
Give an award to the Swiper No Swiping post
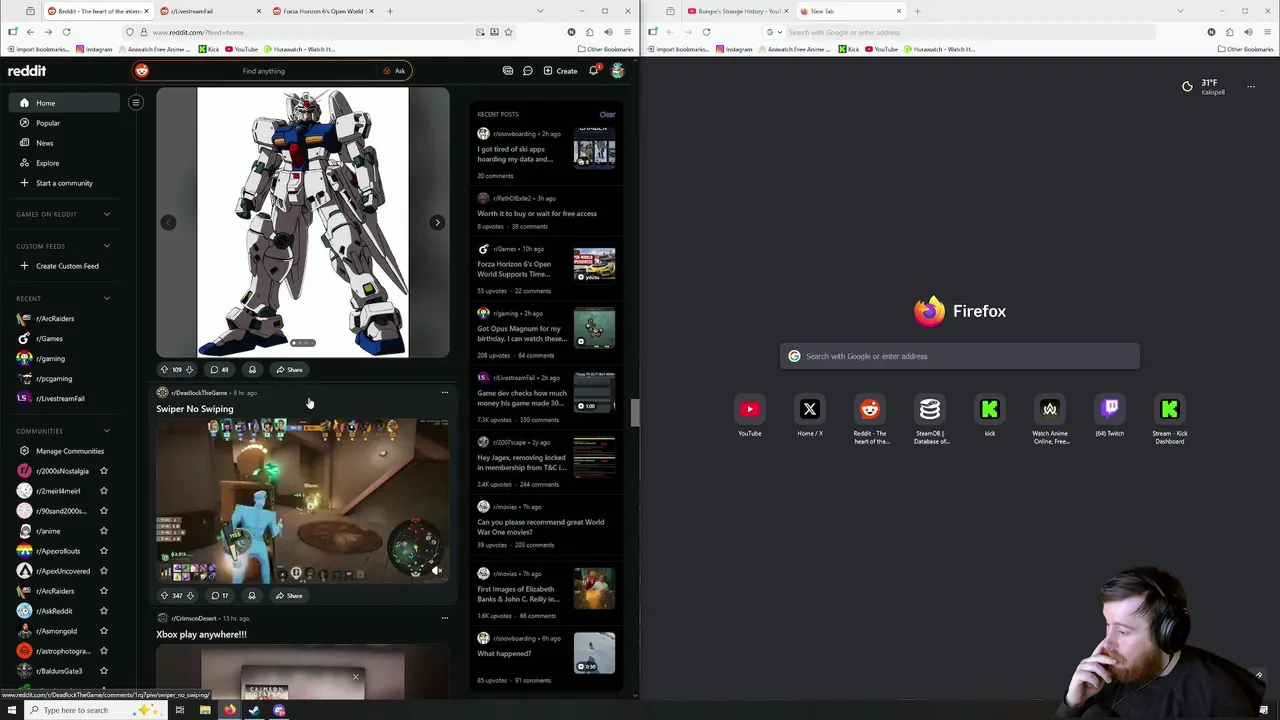coord(252,596)
